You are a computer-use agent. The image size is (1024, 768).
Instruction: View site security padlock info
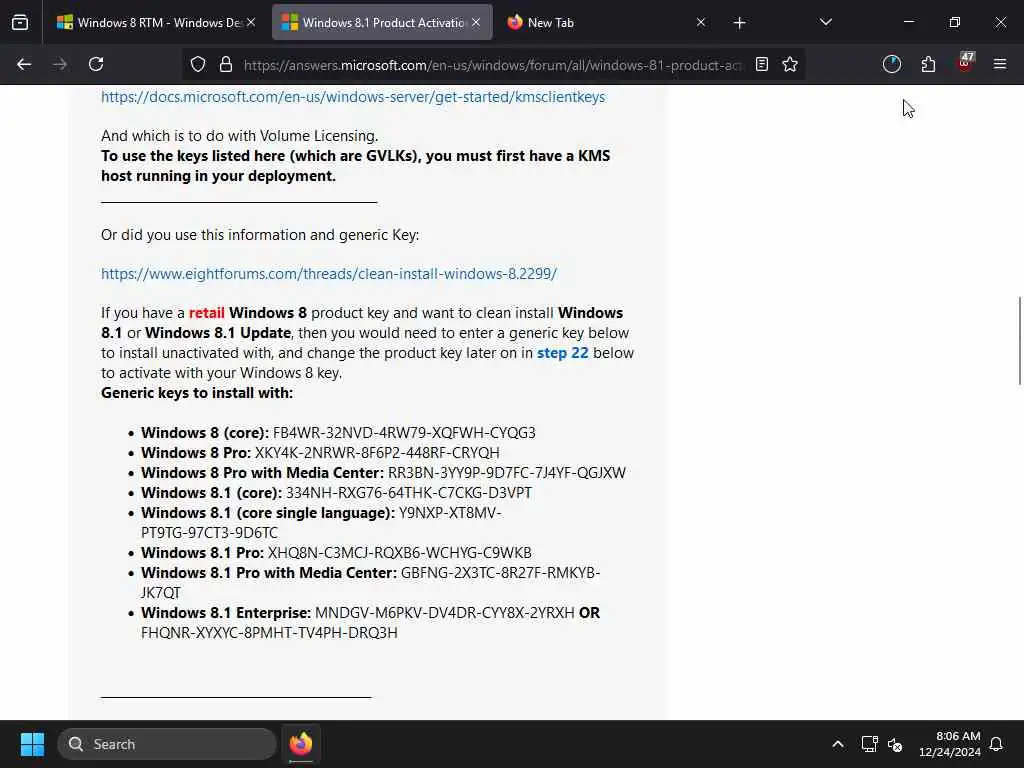[x=226, y=64]
